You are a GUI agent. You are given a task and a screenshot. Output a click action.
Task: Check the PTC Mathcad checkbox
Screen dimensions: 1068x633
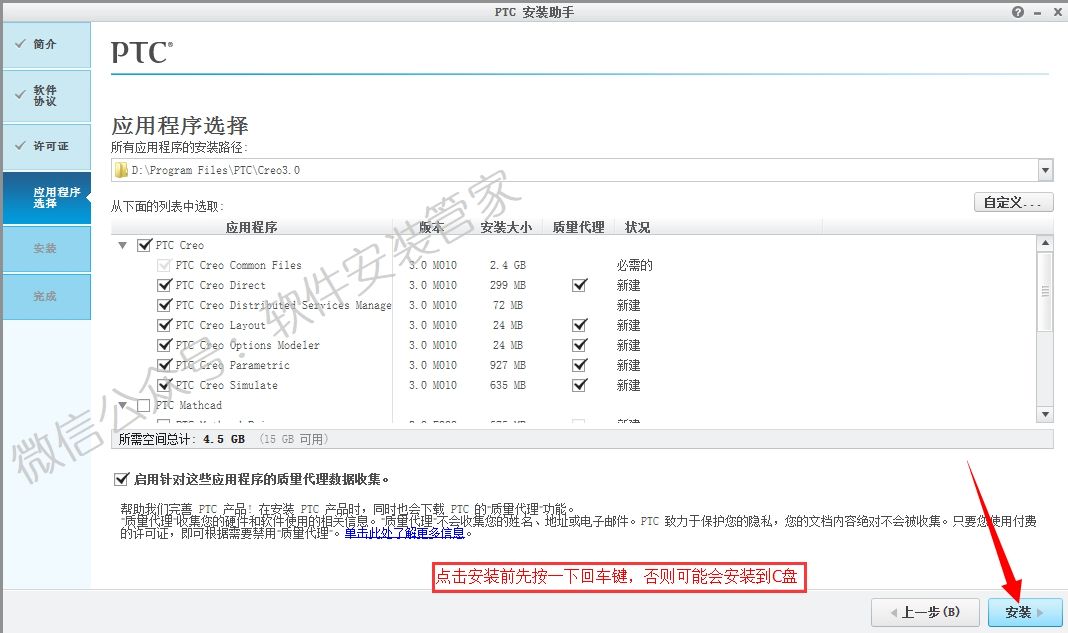click(x=143, y=405)
